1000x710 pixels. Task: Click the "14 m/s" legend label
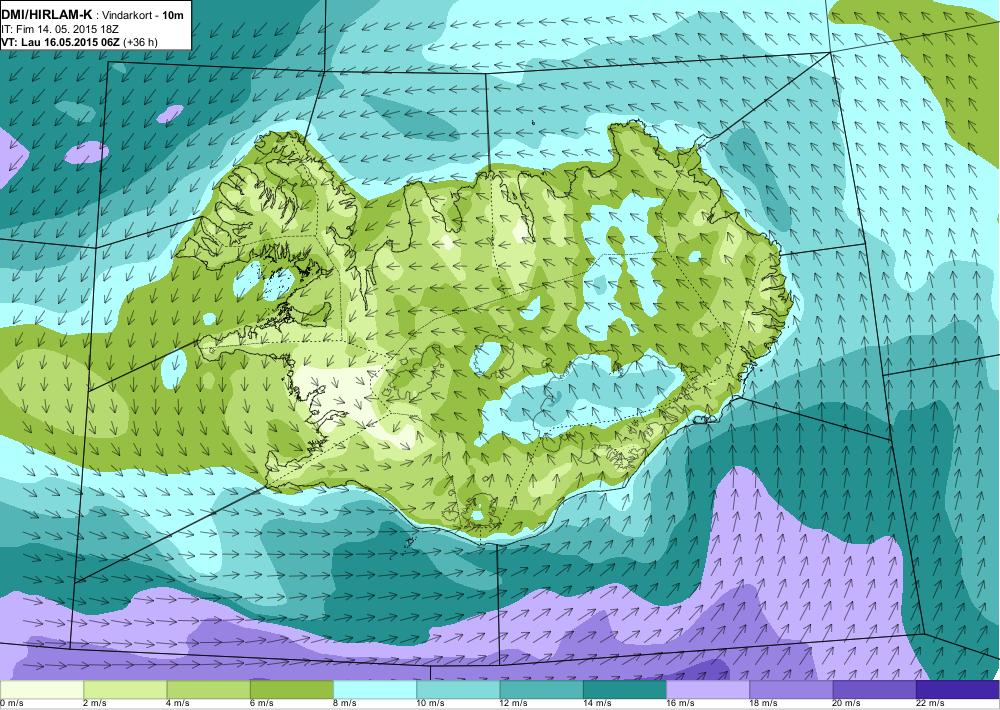598,703
